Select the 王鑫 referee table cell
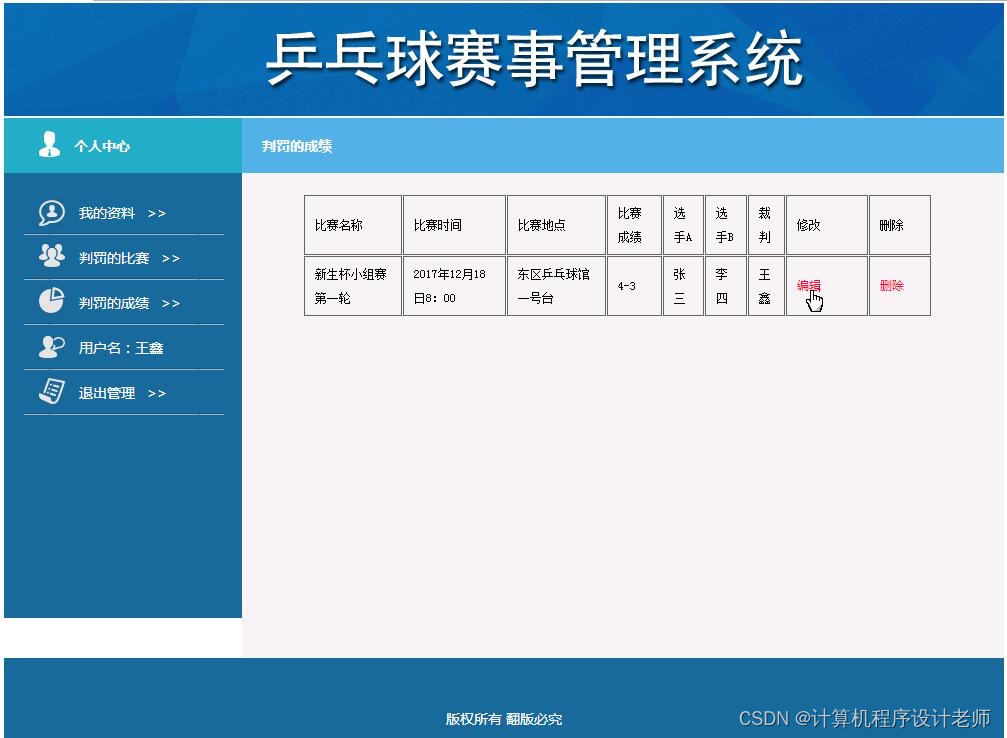 (766, 286)
